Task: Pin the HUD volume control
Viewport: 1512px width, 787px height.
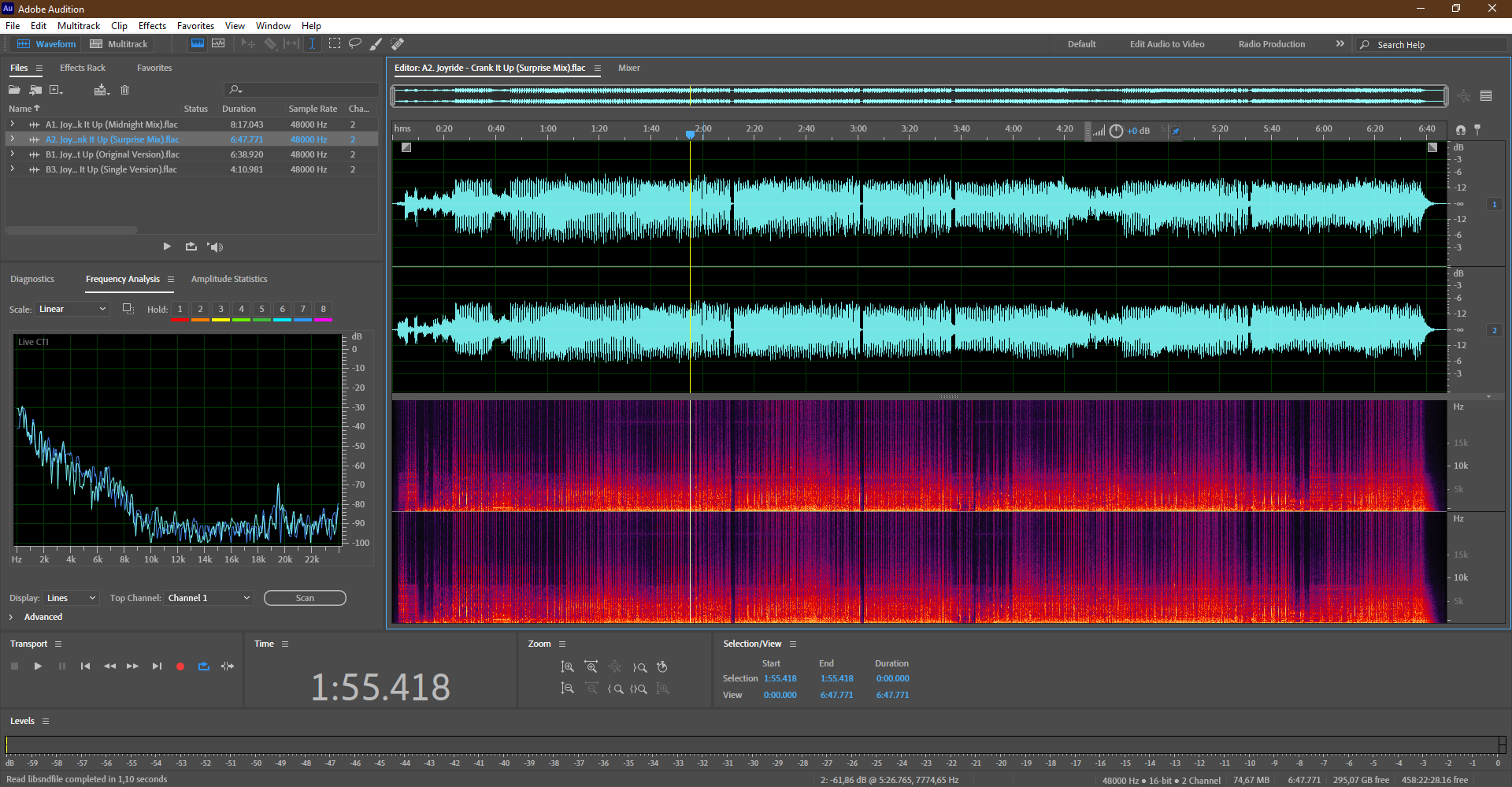Action: point(1175,131)
